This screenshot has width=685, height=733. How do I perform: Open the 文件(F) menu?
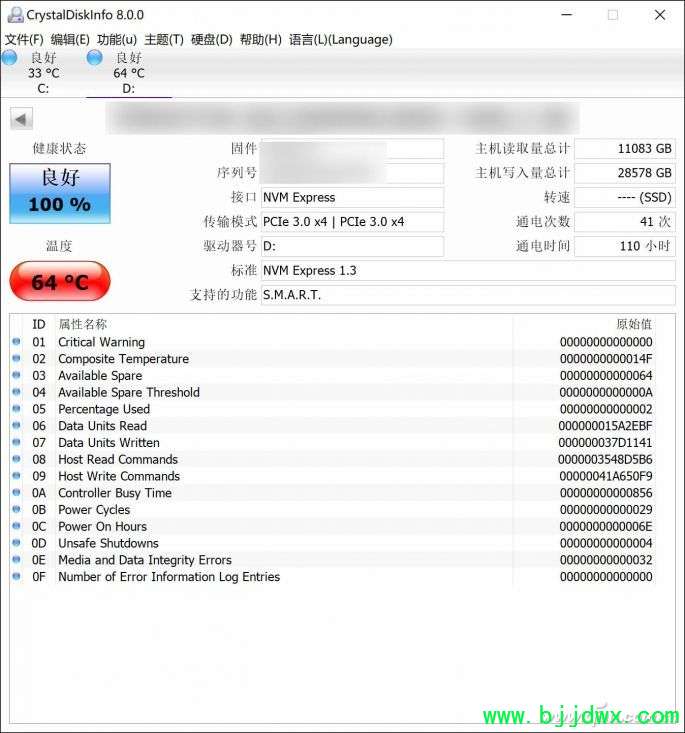pyautogui.click(x=24, y=40)
